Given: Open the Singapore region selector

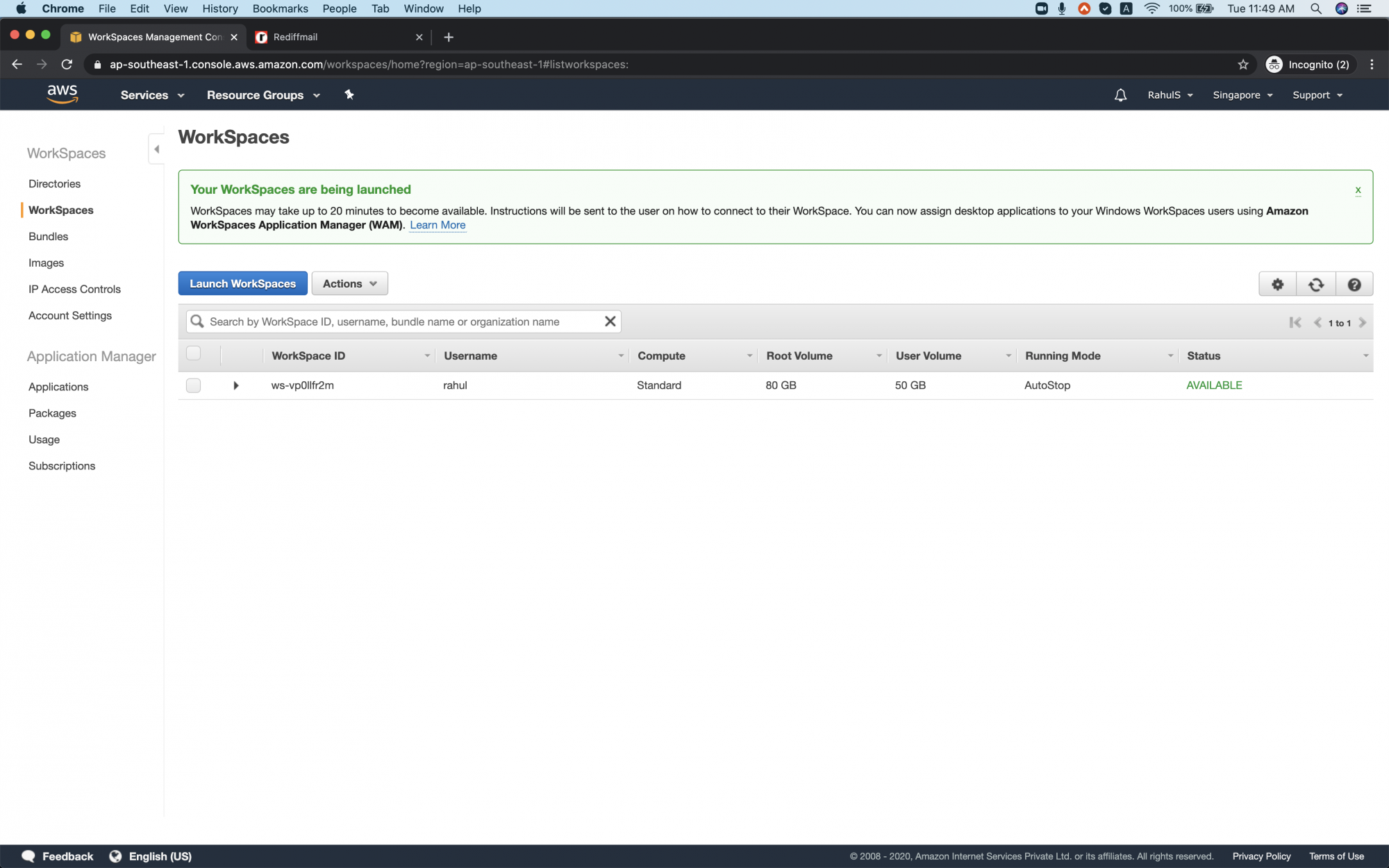Looking at the screenshot, I should click(1242, 94).
